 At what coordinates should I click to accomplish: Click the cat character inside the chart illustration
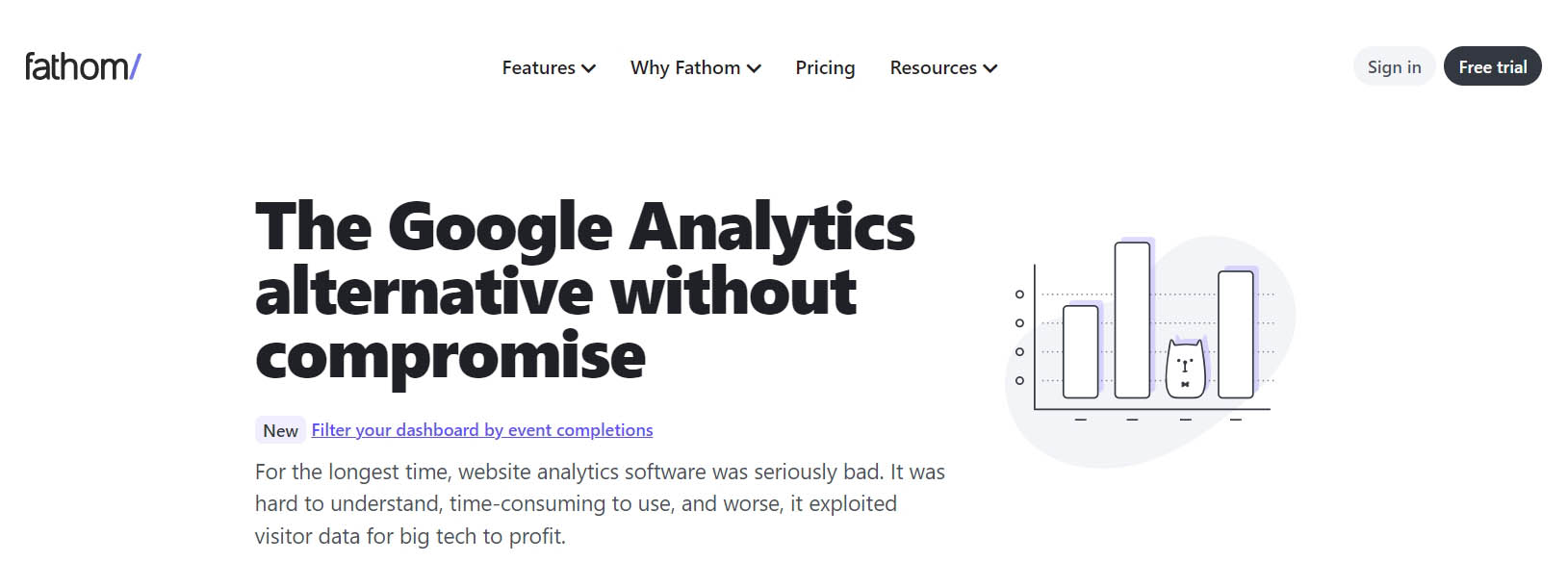1184,369
